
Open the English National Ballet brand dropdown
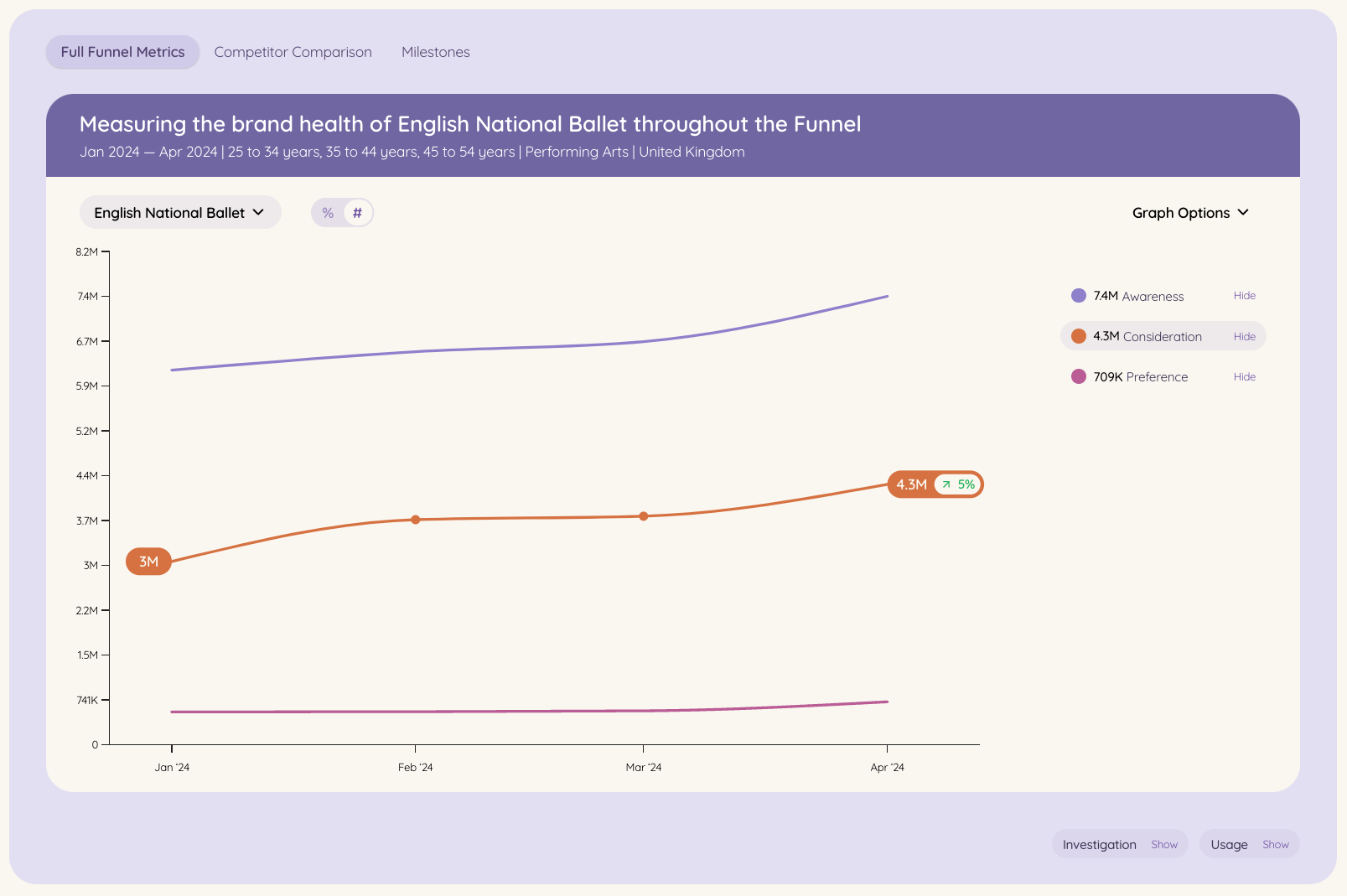pos(180,213)
